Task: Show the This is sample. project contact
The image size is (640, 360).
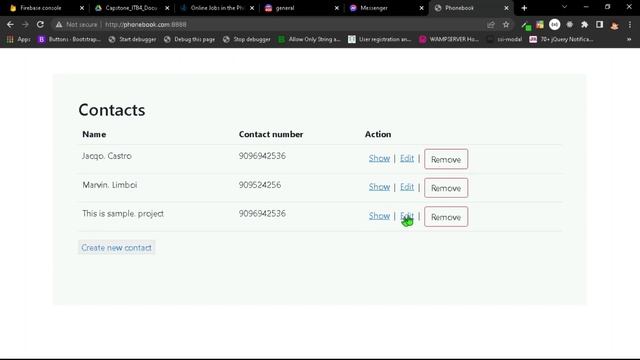Action: [379, 216]
